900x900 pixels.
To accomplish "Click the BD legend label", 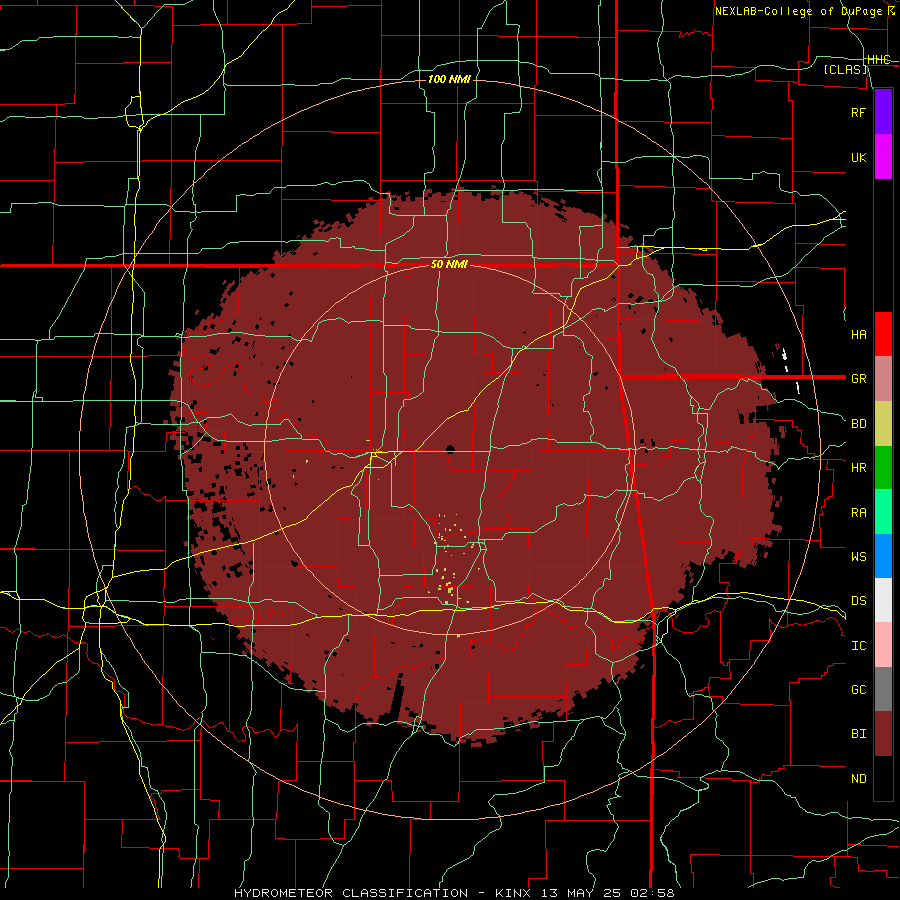I will point(858,424).
